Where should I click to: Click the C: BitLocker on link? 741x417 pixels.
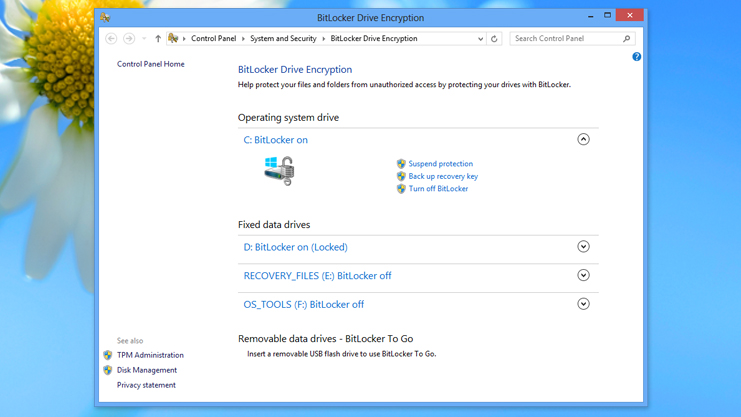click(x=276, y=140)
